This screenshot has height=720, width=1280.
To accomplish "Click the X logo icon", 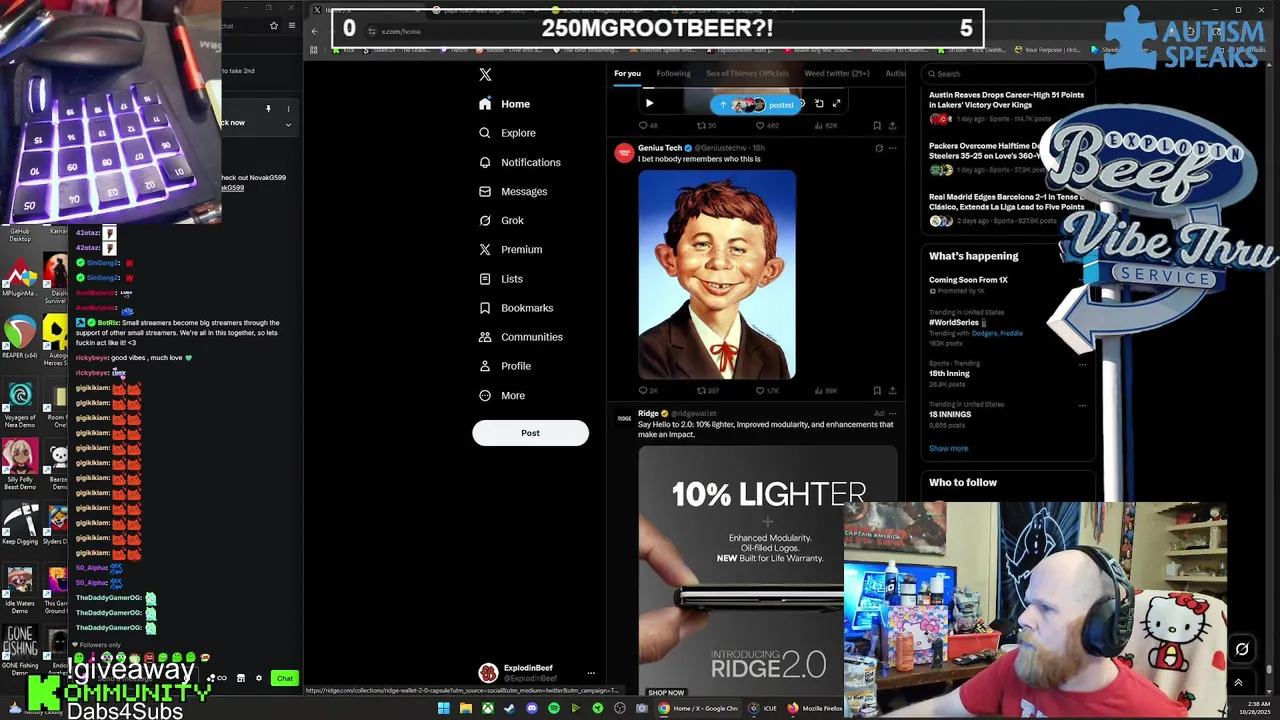I will pyautogui.click(x=485, y=74).
